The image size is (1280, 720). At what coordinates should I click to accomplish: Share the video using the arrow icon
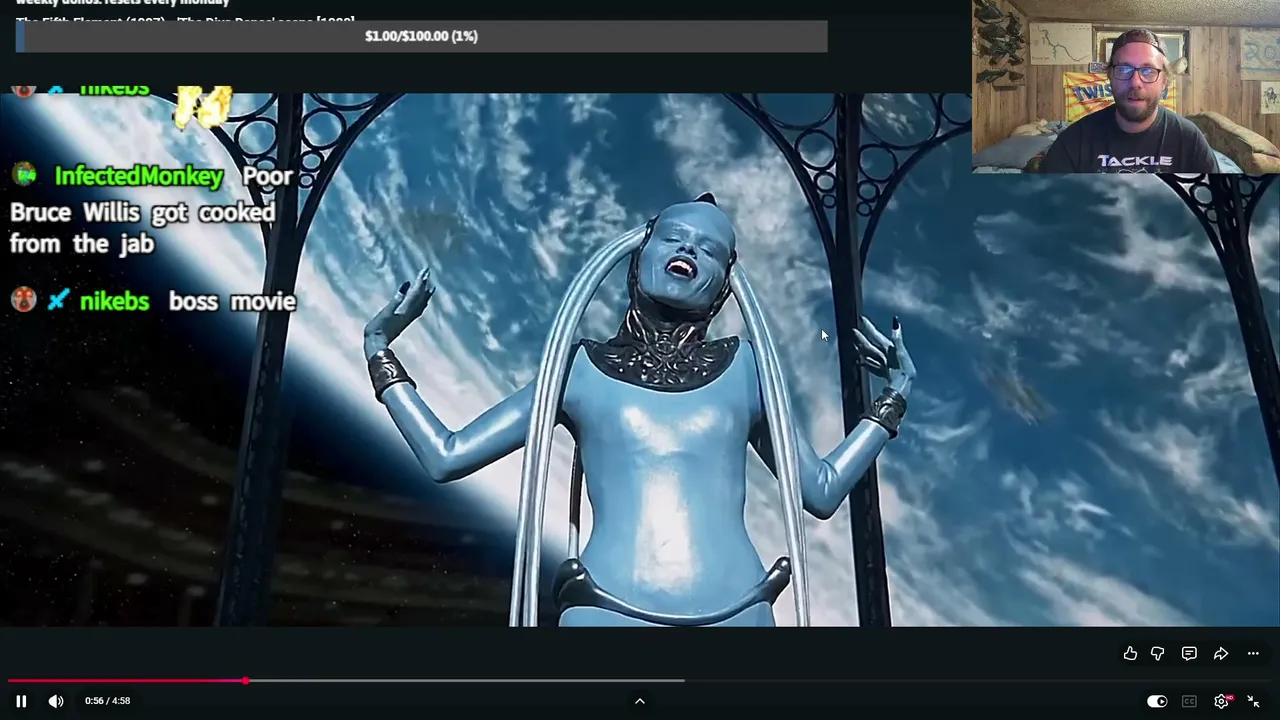[1221, 654]
